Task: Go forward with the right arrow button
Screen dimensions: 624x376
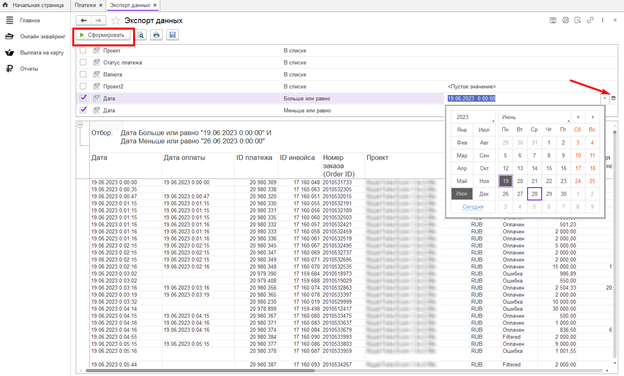Action: point(98,20)
